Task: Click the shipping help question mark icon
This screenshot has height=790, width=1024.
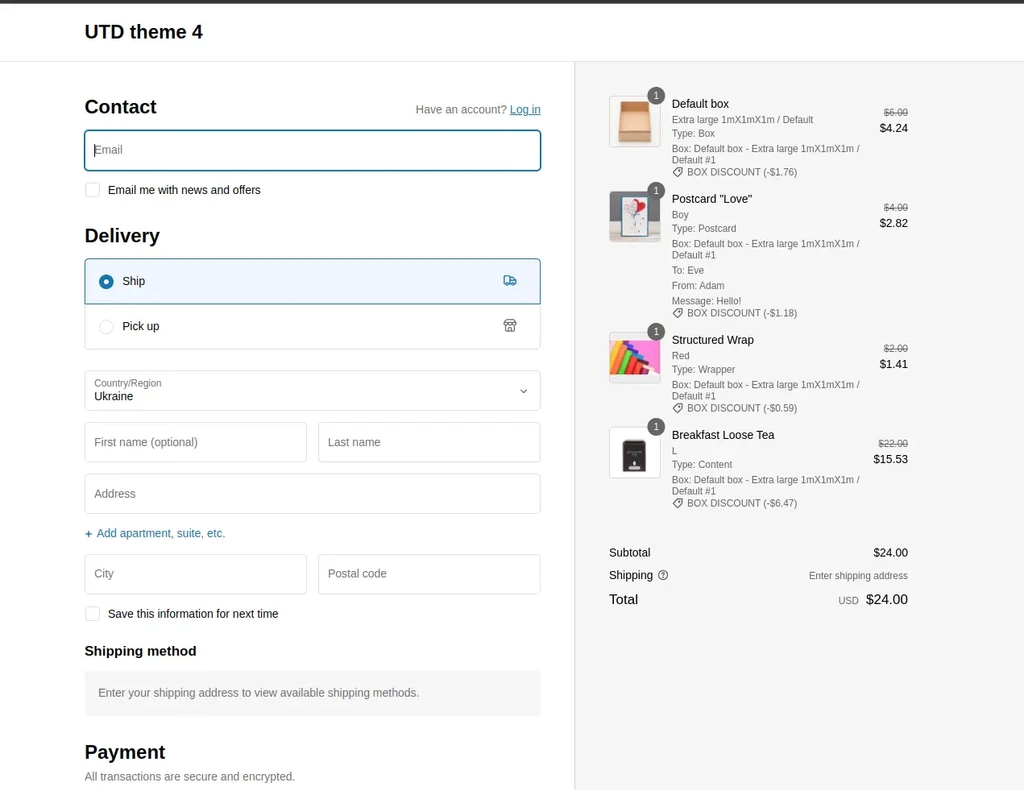Action: click(663, 575)
